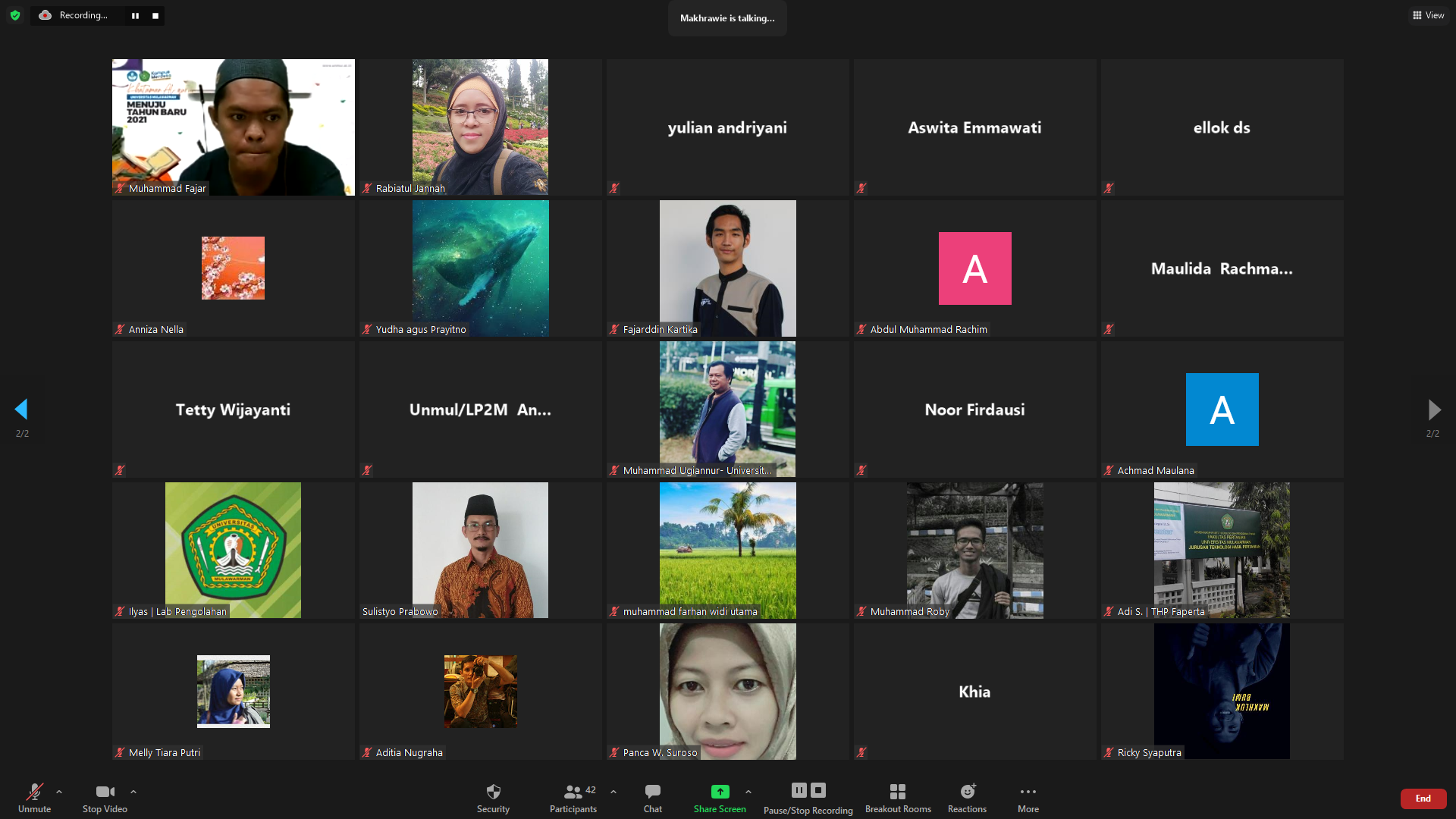Click the Unmute microphone icon

[34, 792]
